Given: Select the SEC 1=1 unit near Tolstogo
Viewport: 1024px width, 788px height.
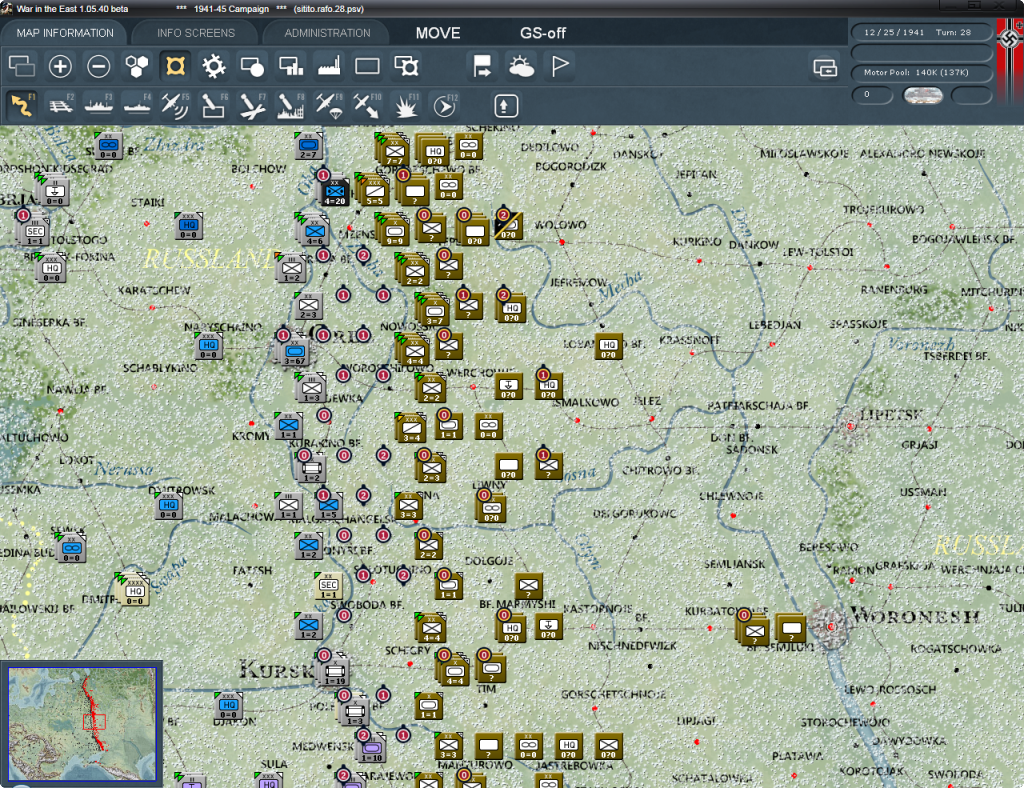Looking at the screenshot, I should (35, 232).
